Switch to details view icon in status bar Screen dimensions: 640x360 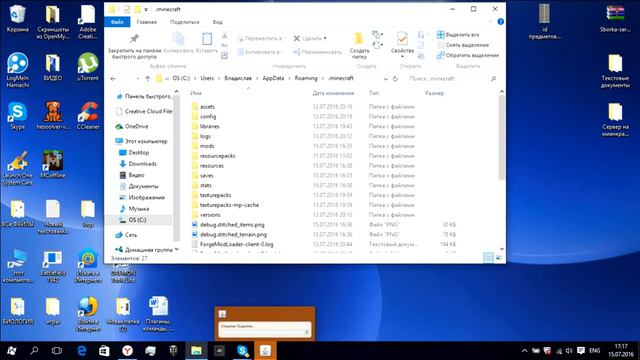(488, 258)
